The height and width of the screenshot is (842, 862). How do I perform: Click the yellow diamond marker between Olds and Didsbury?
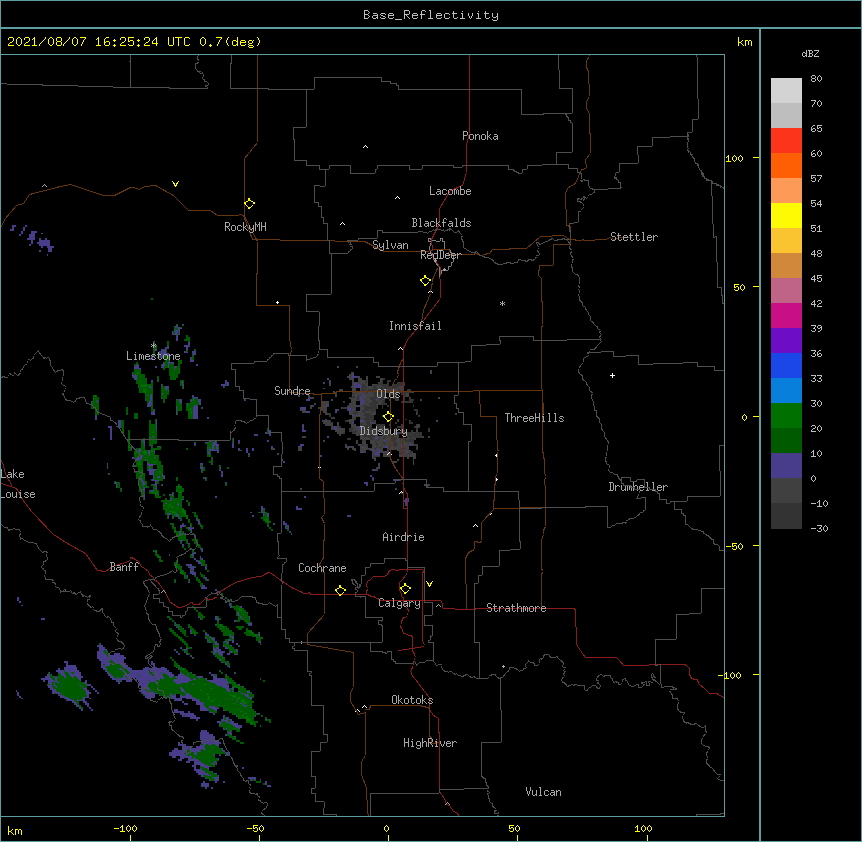click(388, 416)
